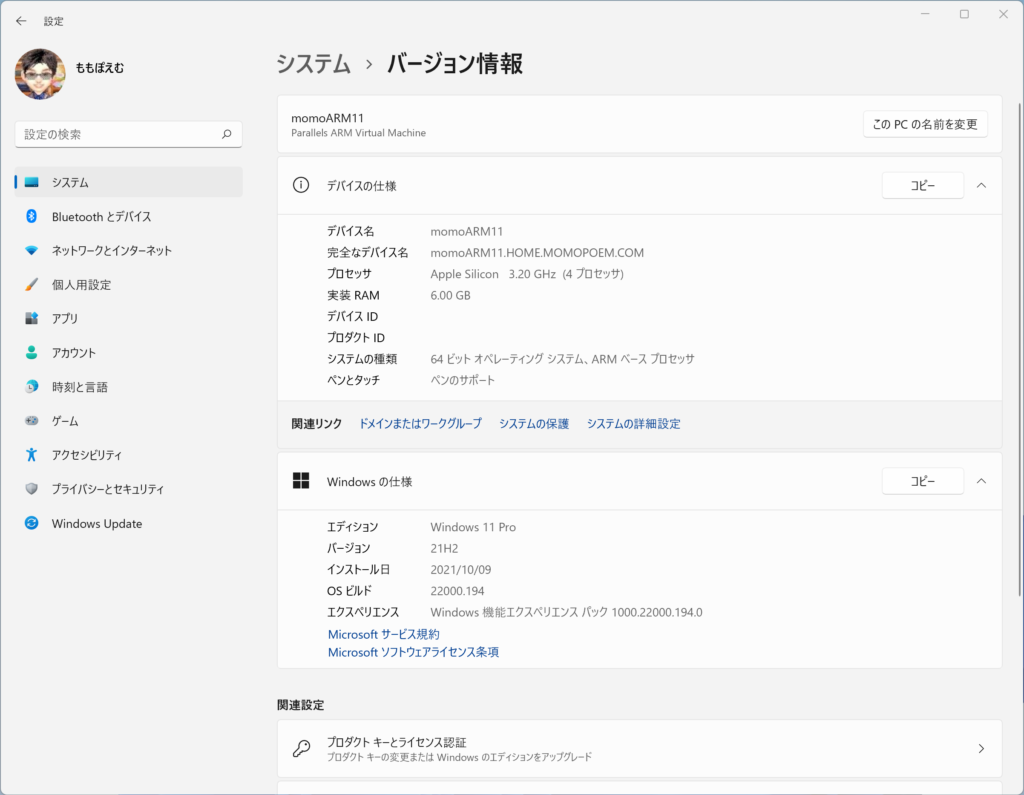Go to ゲーム settings
Screen dimensions: 1024x795
click(129, 421)
